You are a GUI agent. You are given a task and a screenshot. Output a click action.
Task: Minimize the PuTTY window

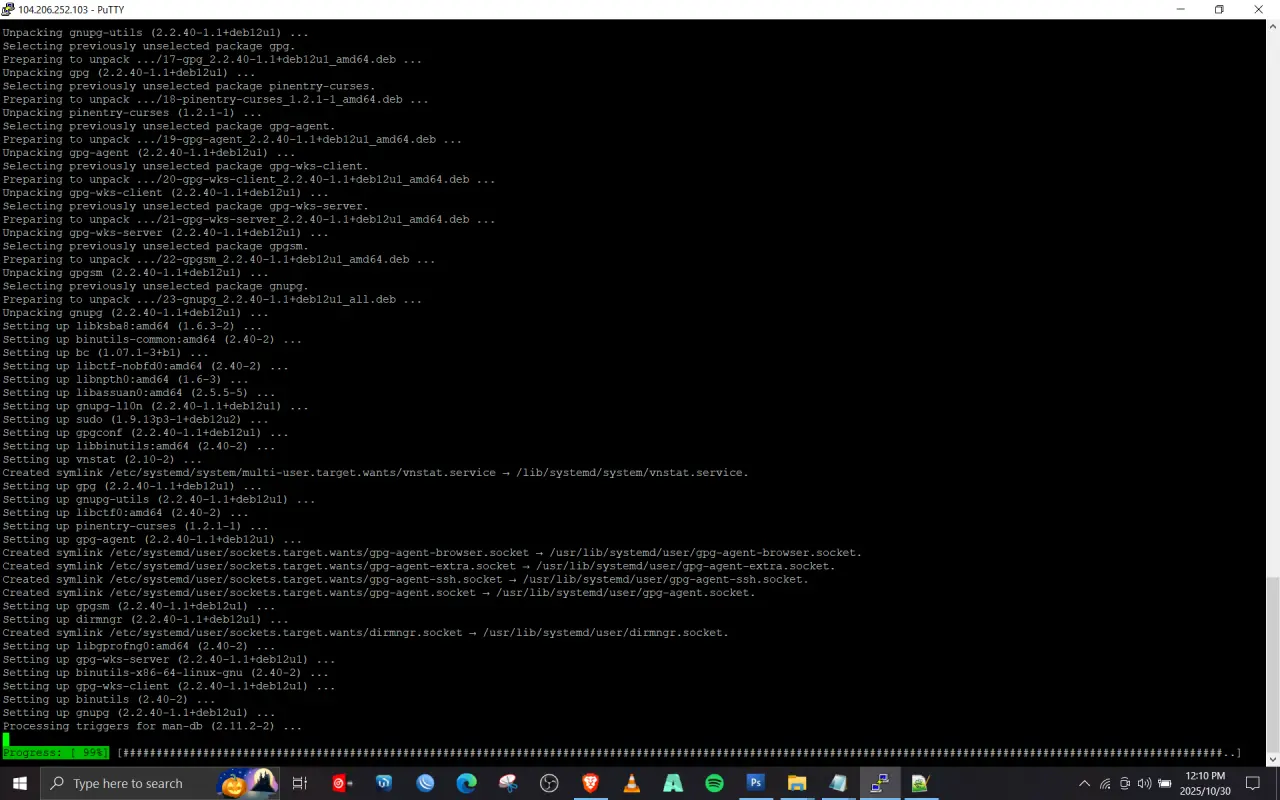[x=1180, y=9]
